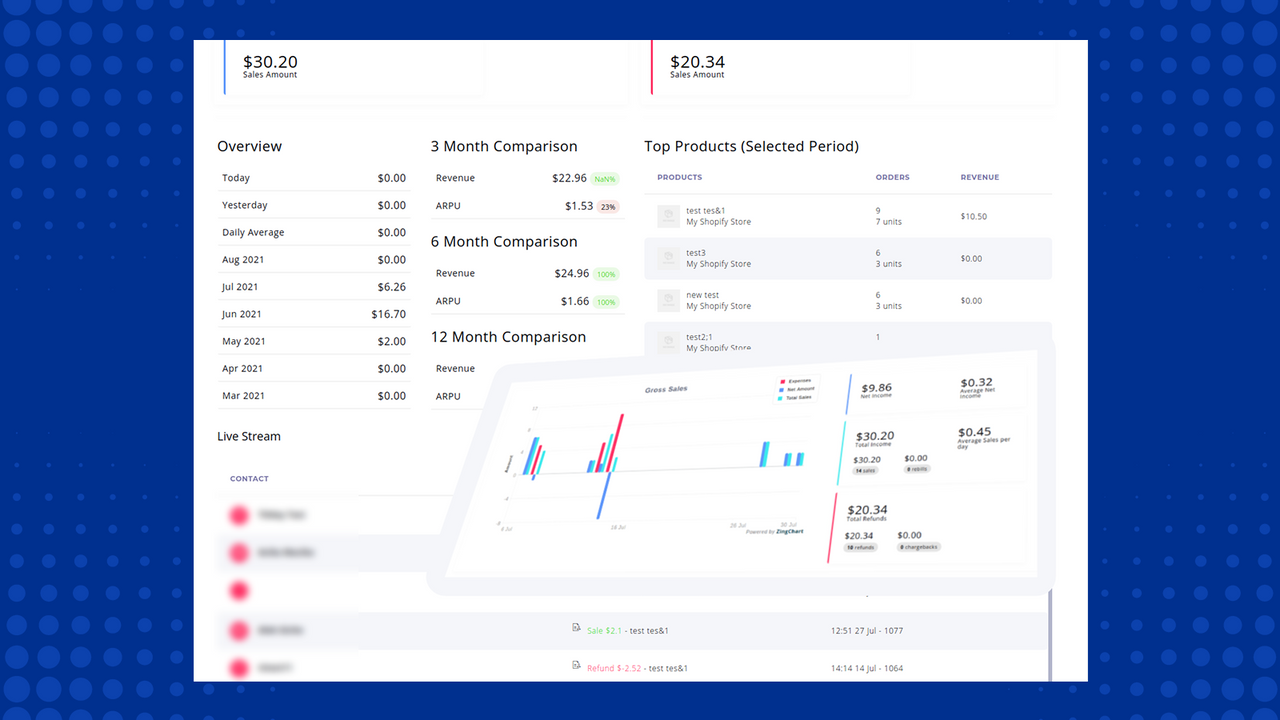Open the first contact avatar in Live Stream
Image resolution: width=1280 pixels, height=720 pixels.
239,514
